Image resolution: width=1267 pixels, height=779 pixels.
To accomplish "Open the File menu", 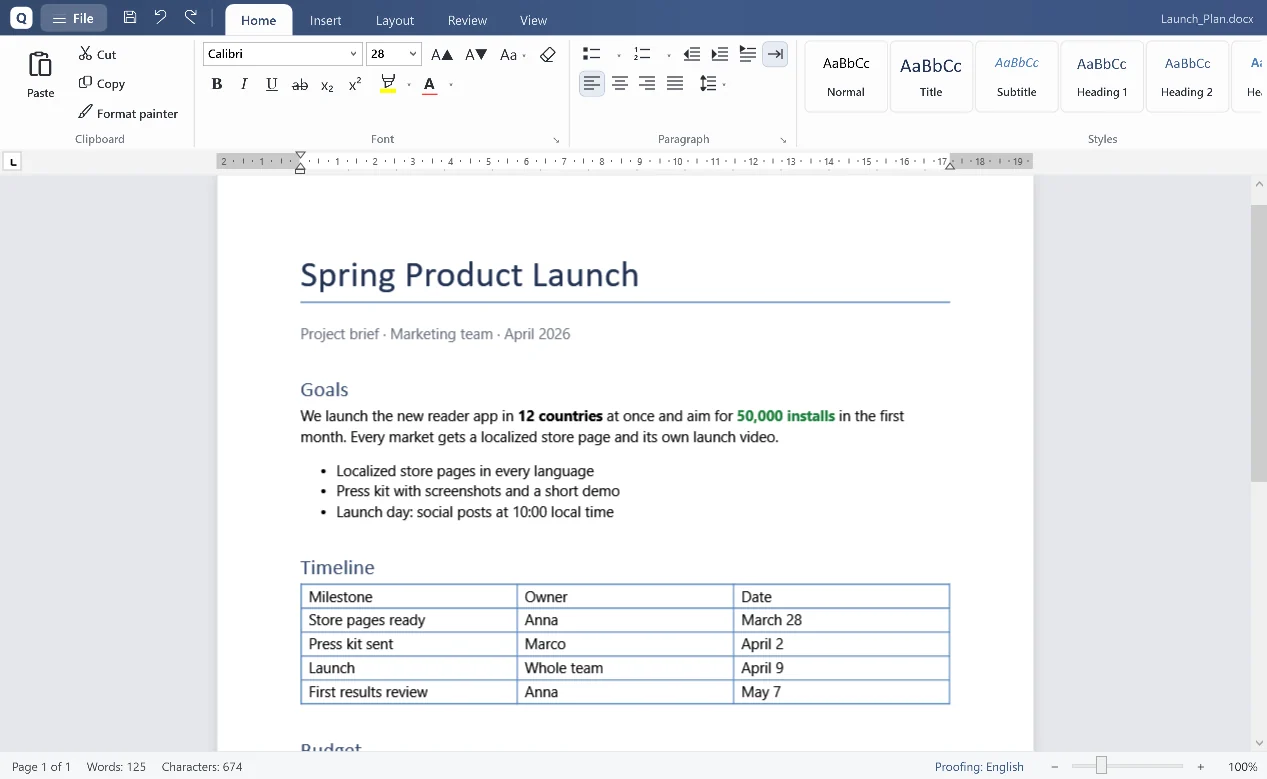I will (x=73, y=18).
